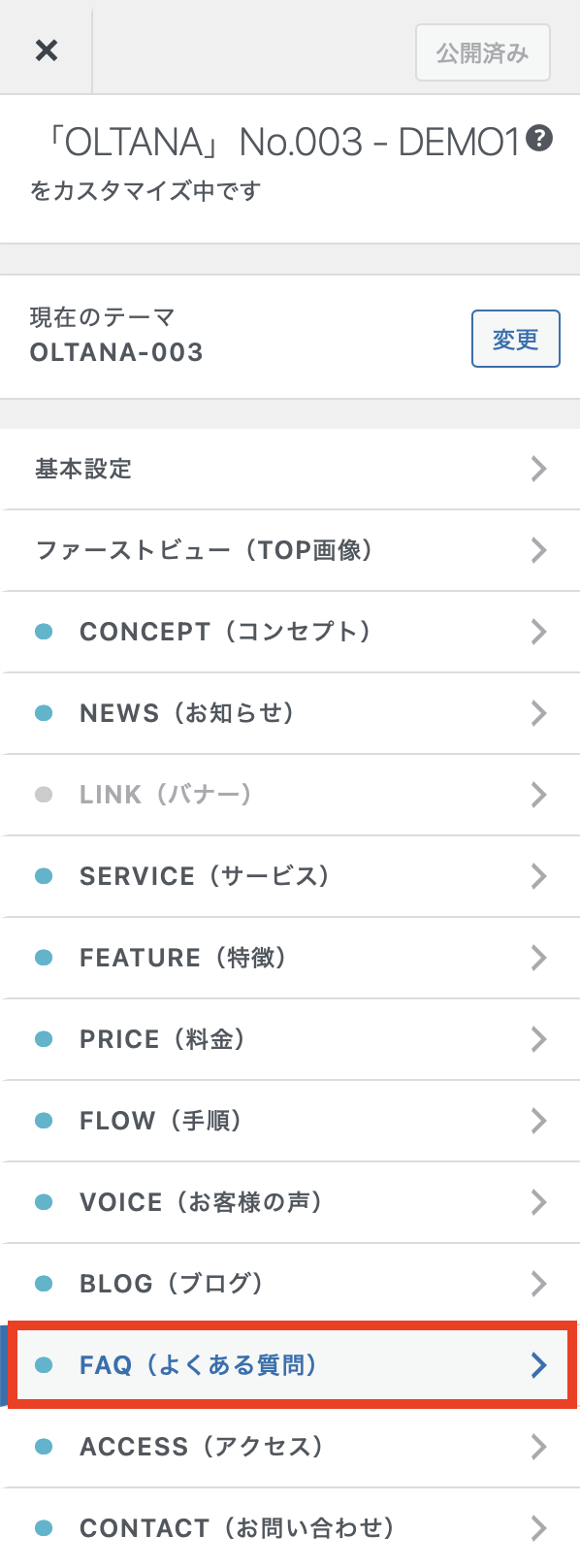The height and width of the screenshot is (1568, 580).
Task: Click the 公開済み published button
Action: pyautogui.click(x=482, y=52)
